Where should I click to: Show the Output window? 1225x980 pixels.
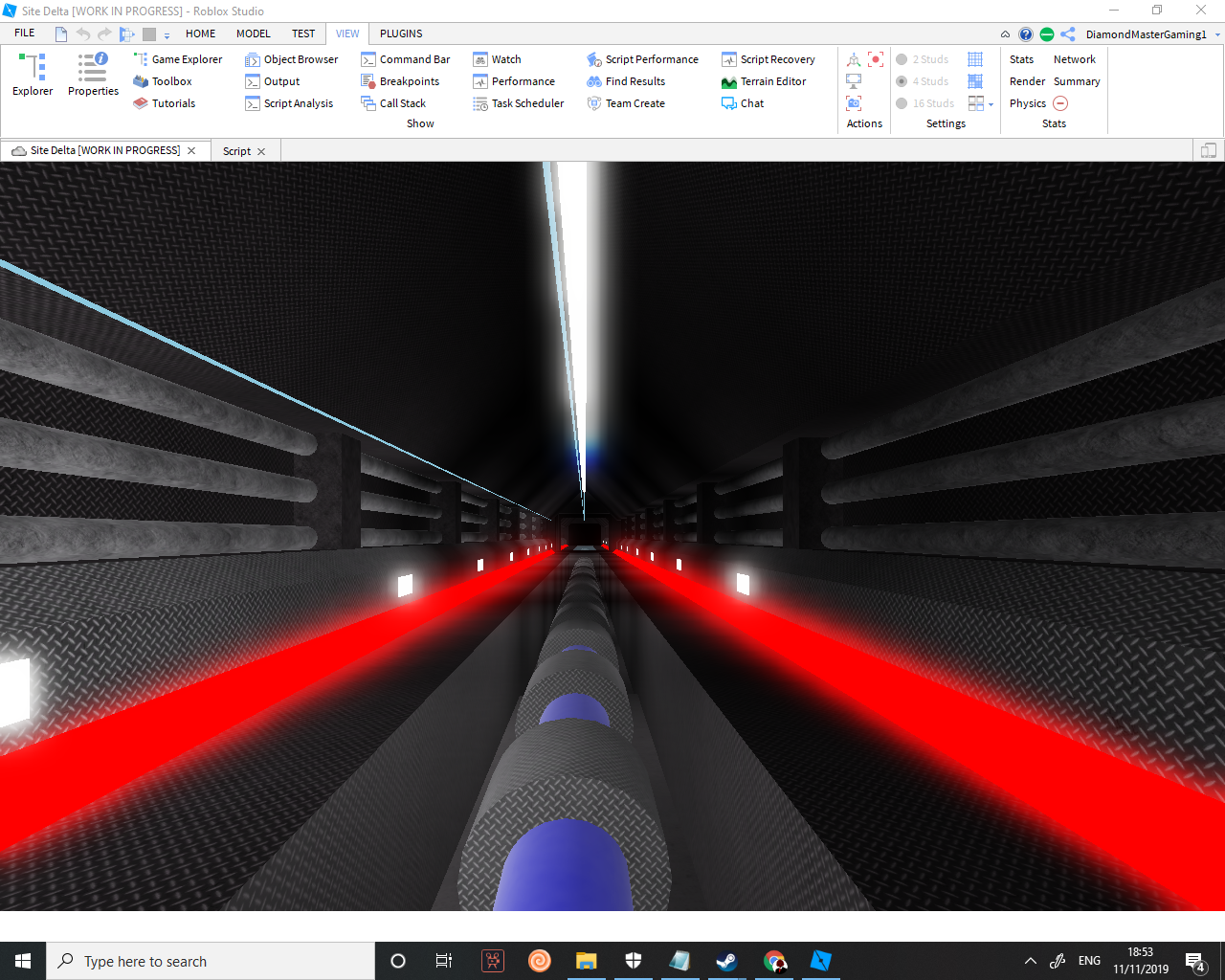point(279,80)
